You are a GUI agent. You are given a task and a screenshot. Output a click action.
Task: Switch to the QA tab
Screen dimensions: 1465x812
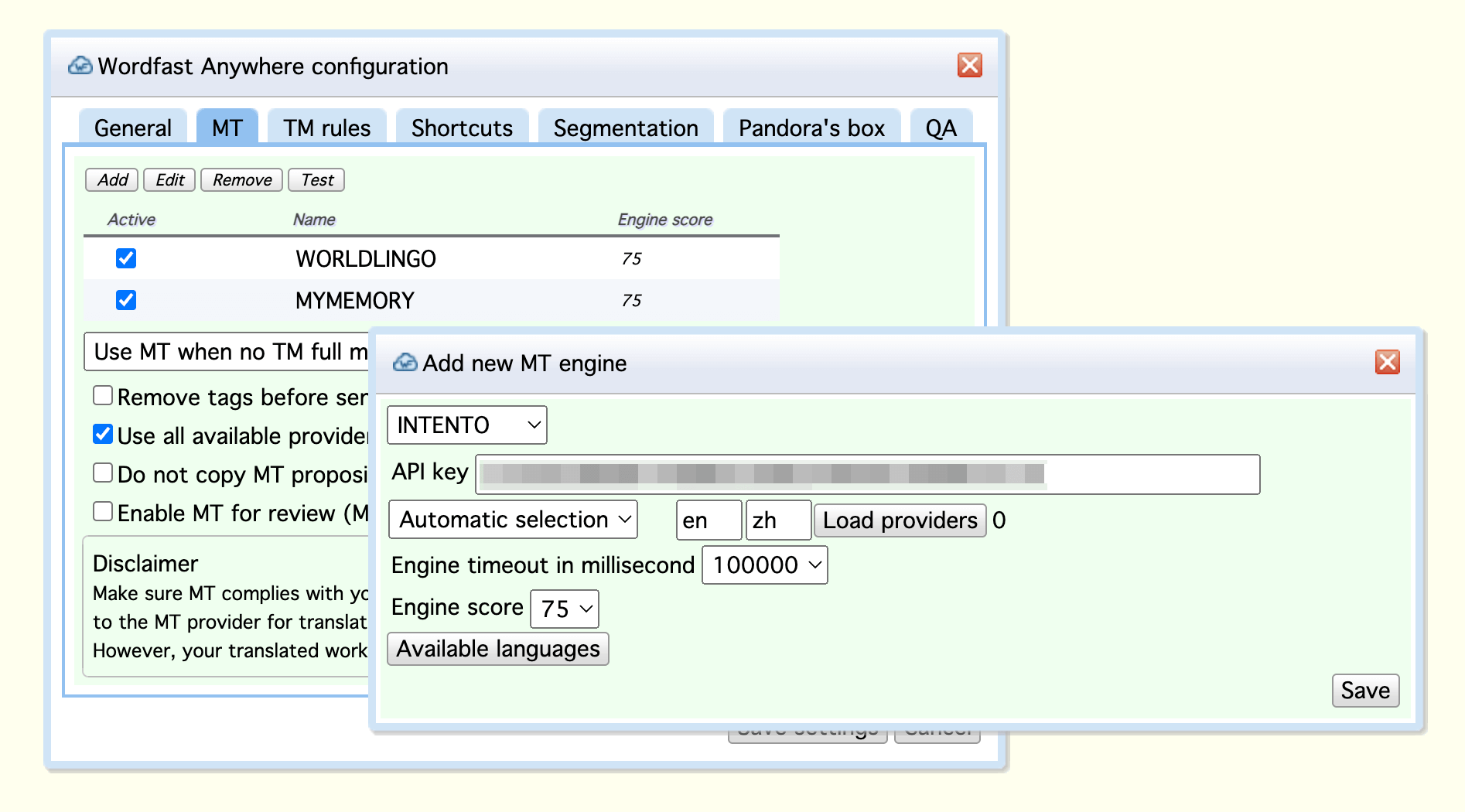tap(941, 128)
